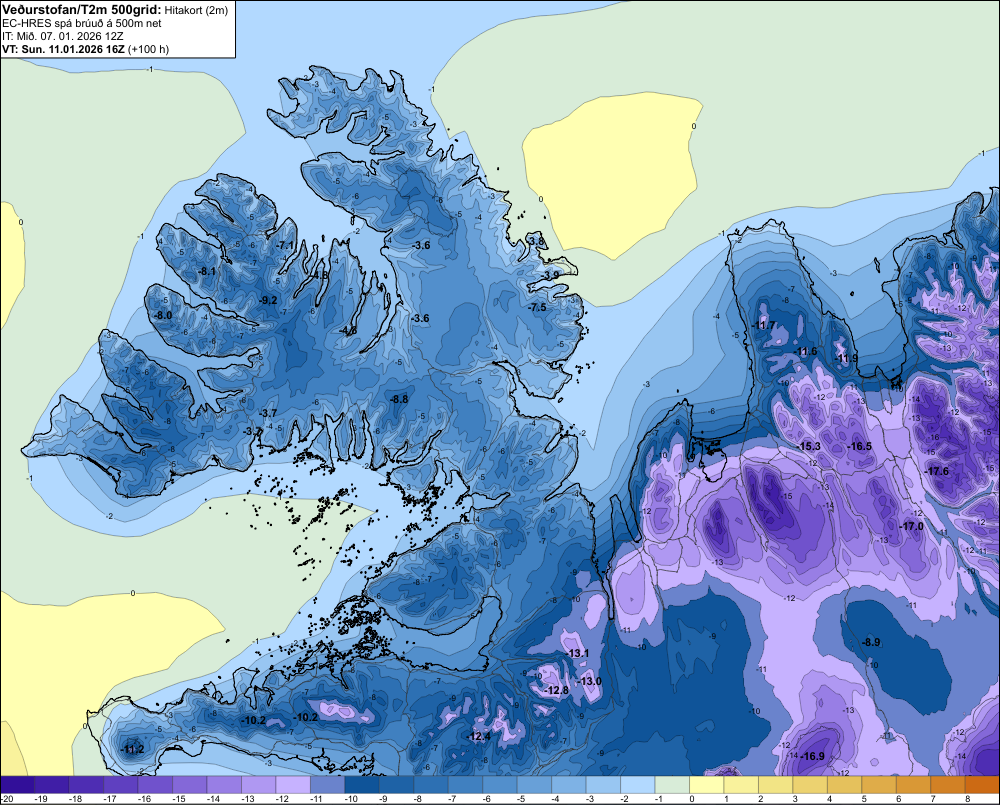Click the 0 value label under the legend
The width and height of the screenshot is (1000, 805).
pos(692,799)
